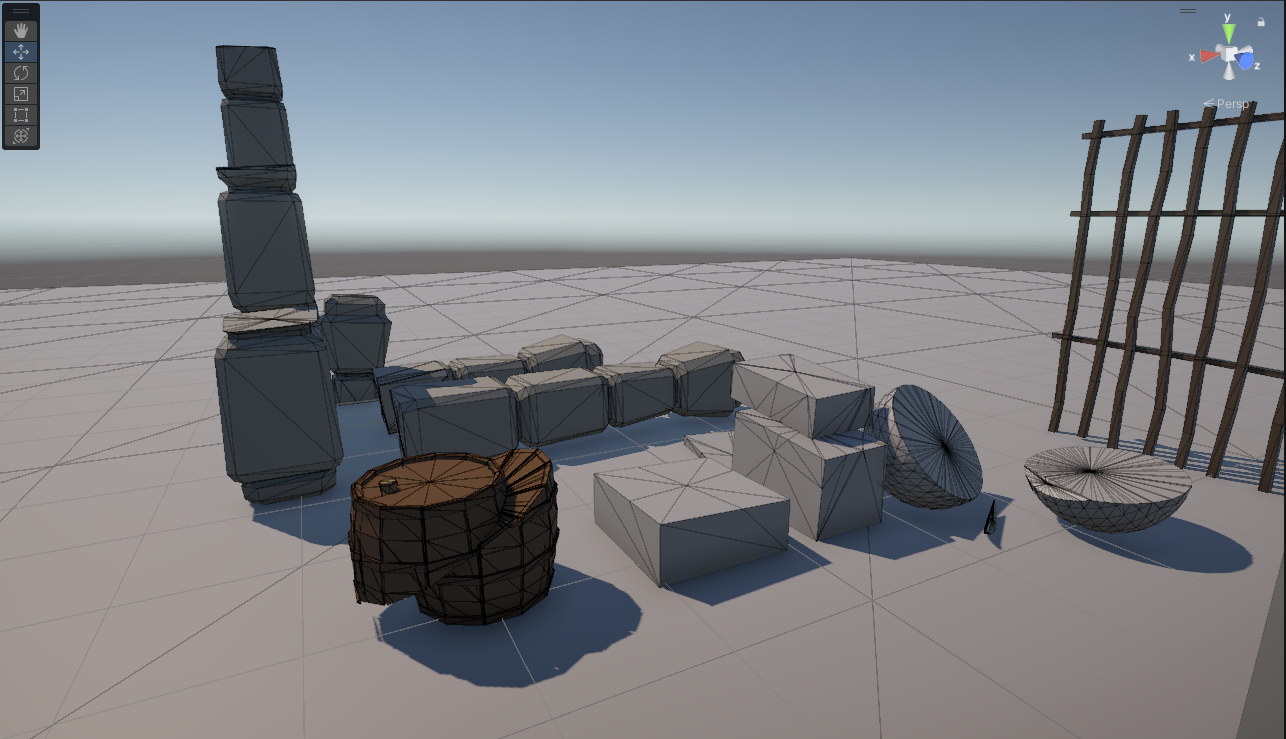The image size is (1286, 739).
Task: Click the gizmo center cube
Action: (1228, 54)
